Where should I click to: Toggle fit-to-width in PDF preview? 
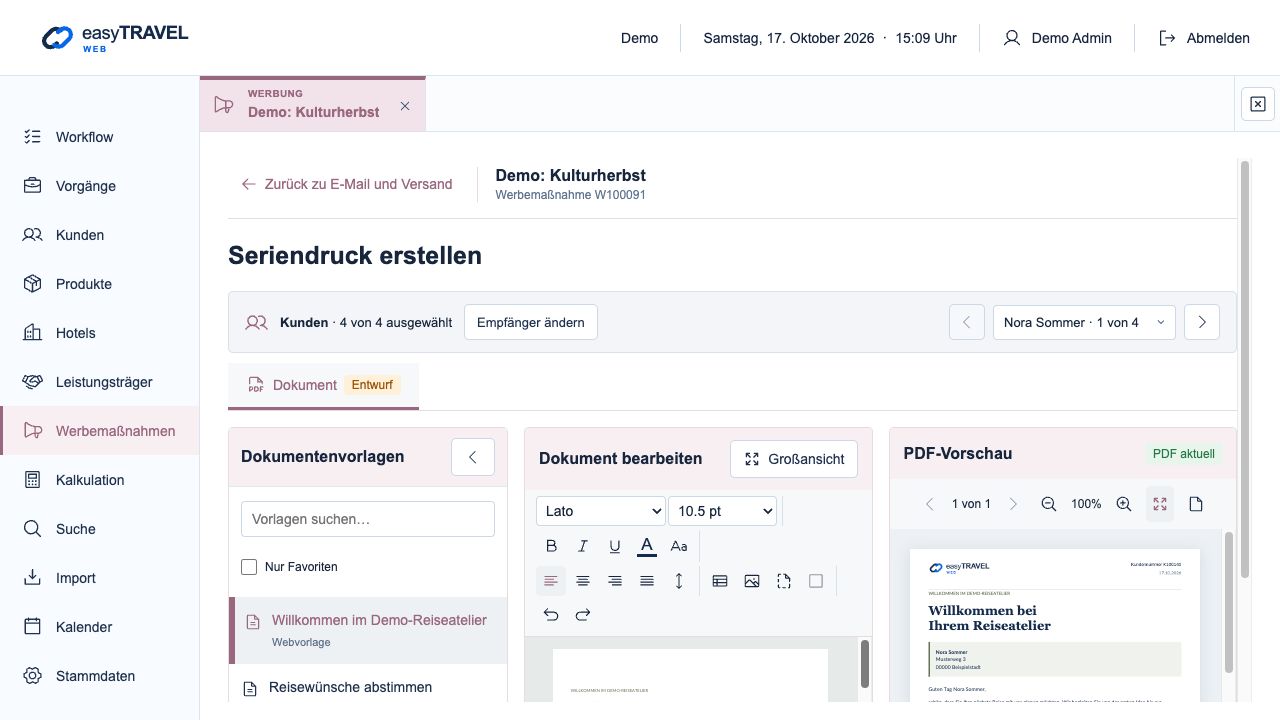tap(1160, 504)
